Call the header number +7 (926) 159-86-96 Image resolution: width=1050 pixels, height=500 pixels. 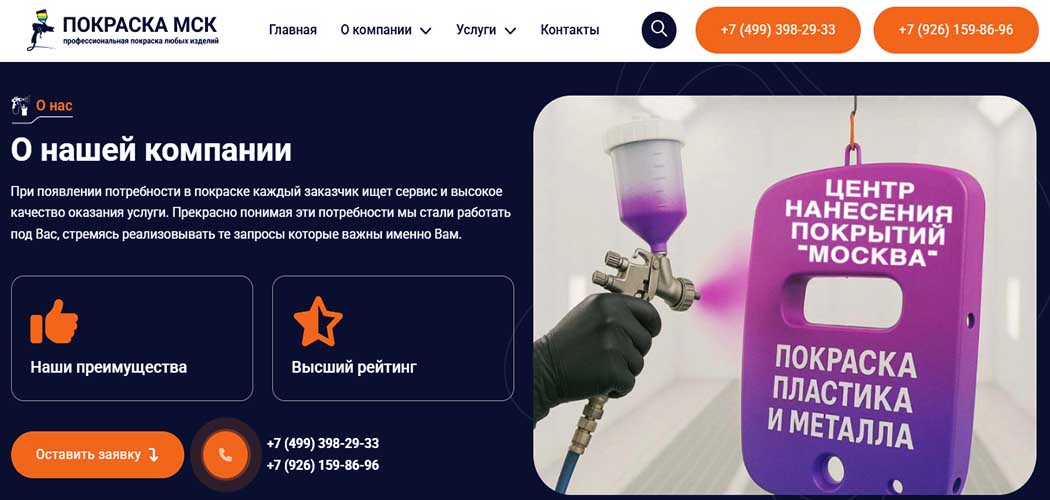click(x=956, y=30)
